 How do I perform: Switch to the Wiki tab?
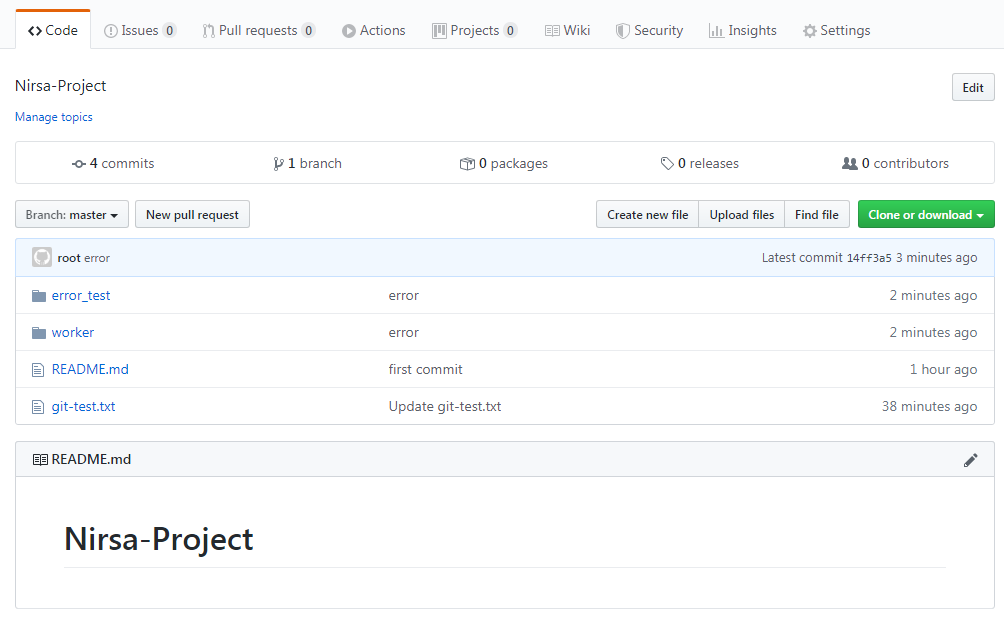click(x=567, y=30)
